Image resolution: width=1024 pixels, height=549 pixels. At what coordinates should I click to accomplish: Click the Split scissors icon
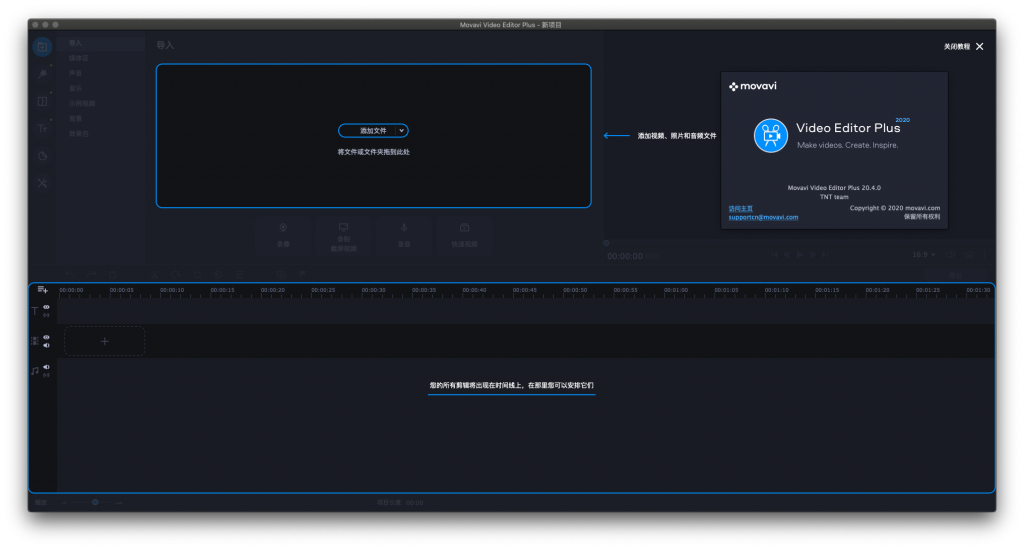(x=155, y=275)
